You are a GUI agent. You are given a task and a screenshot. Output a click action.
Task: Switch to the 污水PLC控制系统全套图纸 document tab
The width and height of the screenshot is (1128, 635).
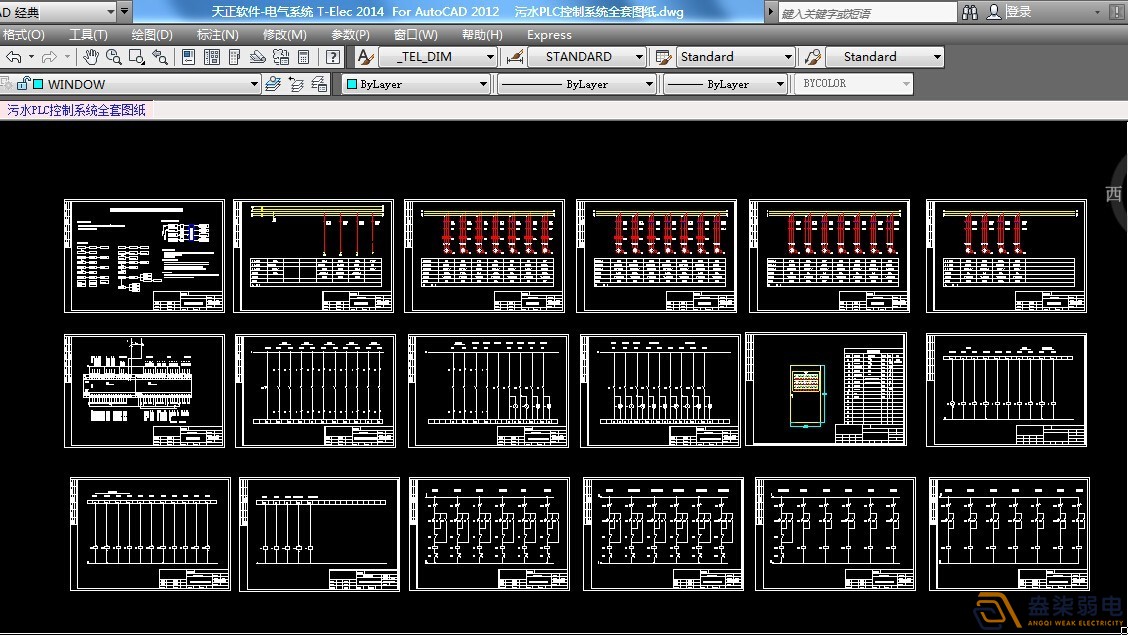(x=77, y=110)
